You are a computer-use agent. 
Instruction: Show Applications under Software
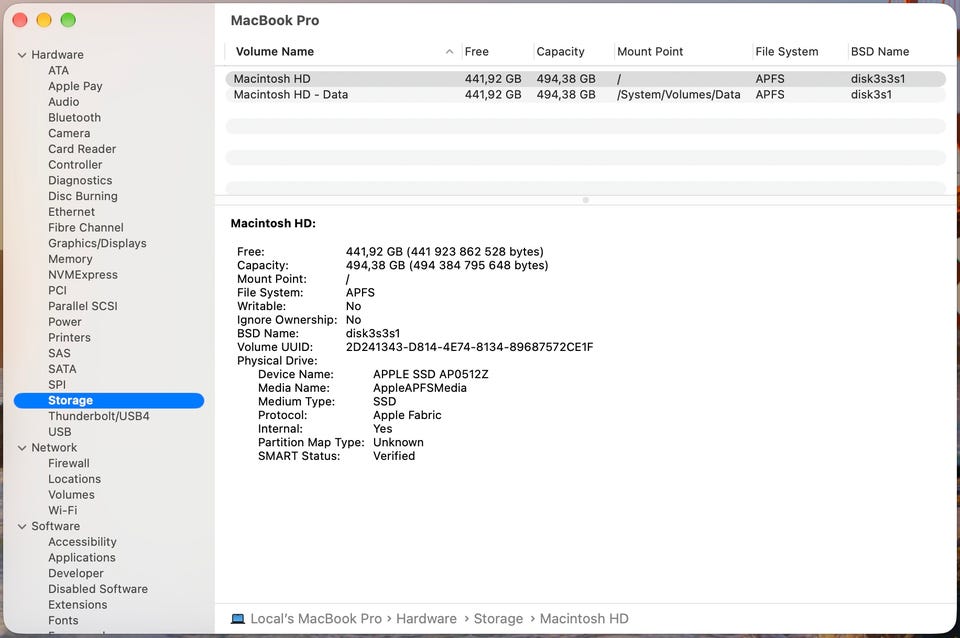click(82, 558)
